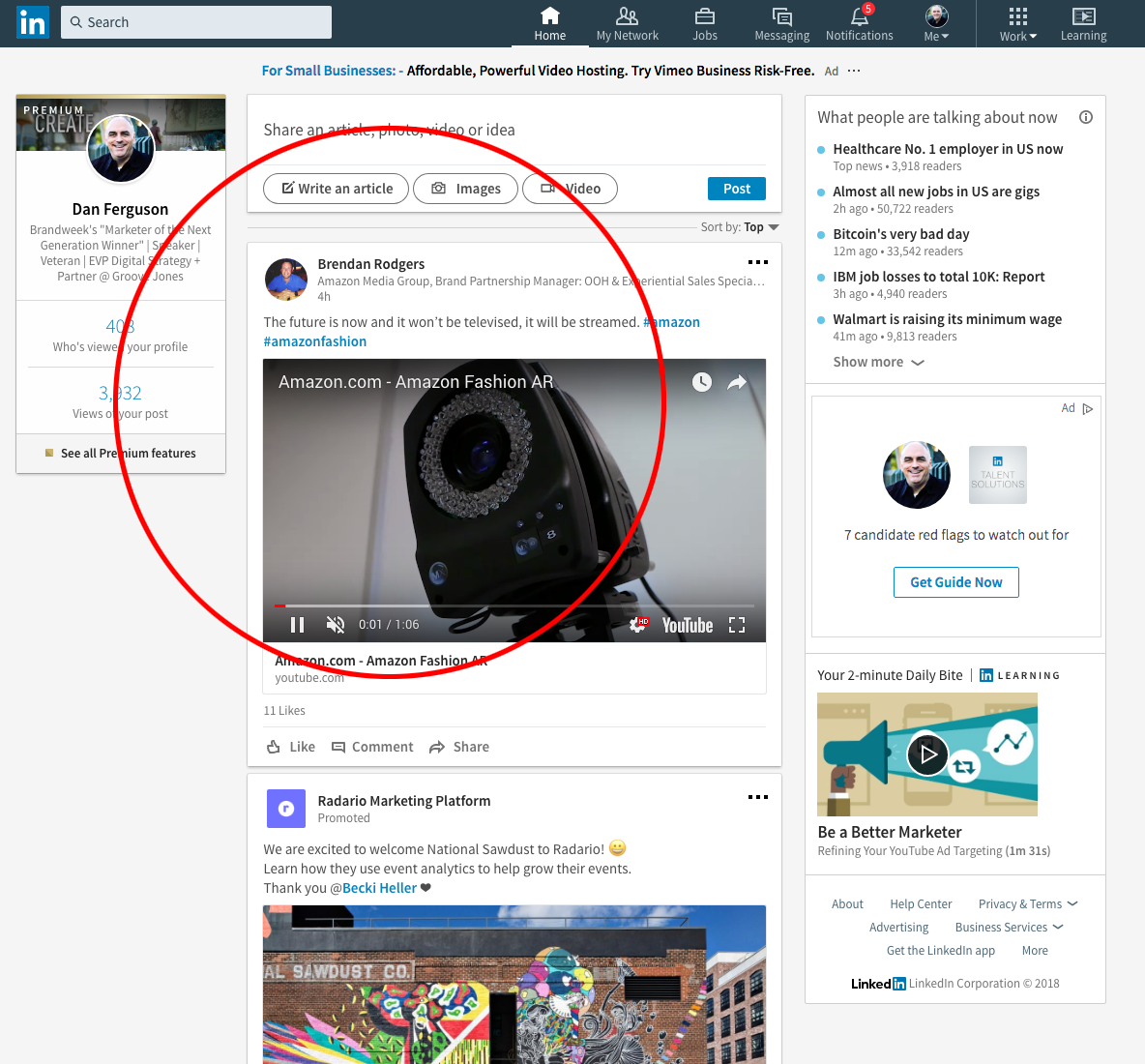1145x1064 pixels.
Task: Open Bitcoin's very bad day story
Action: click(x=901, y=234)
